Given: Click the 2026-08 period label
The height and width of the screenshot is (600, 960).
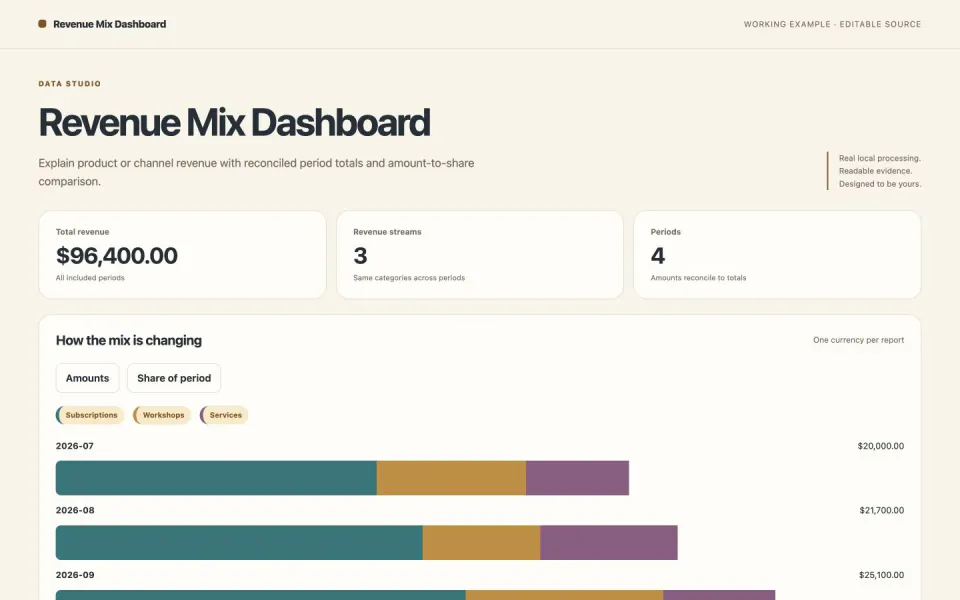Looking at the screenshot, I should tap(75, 510).
